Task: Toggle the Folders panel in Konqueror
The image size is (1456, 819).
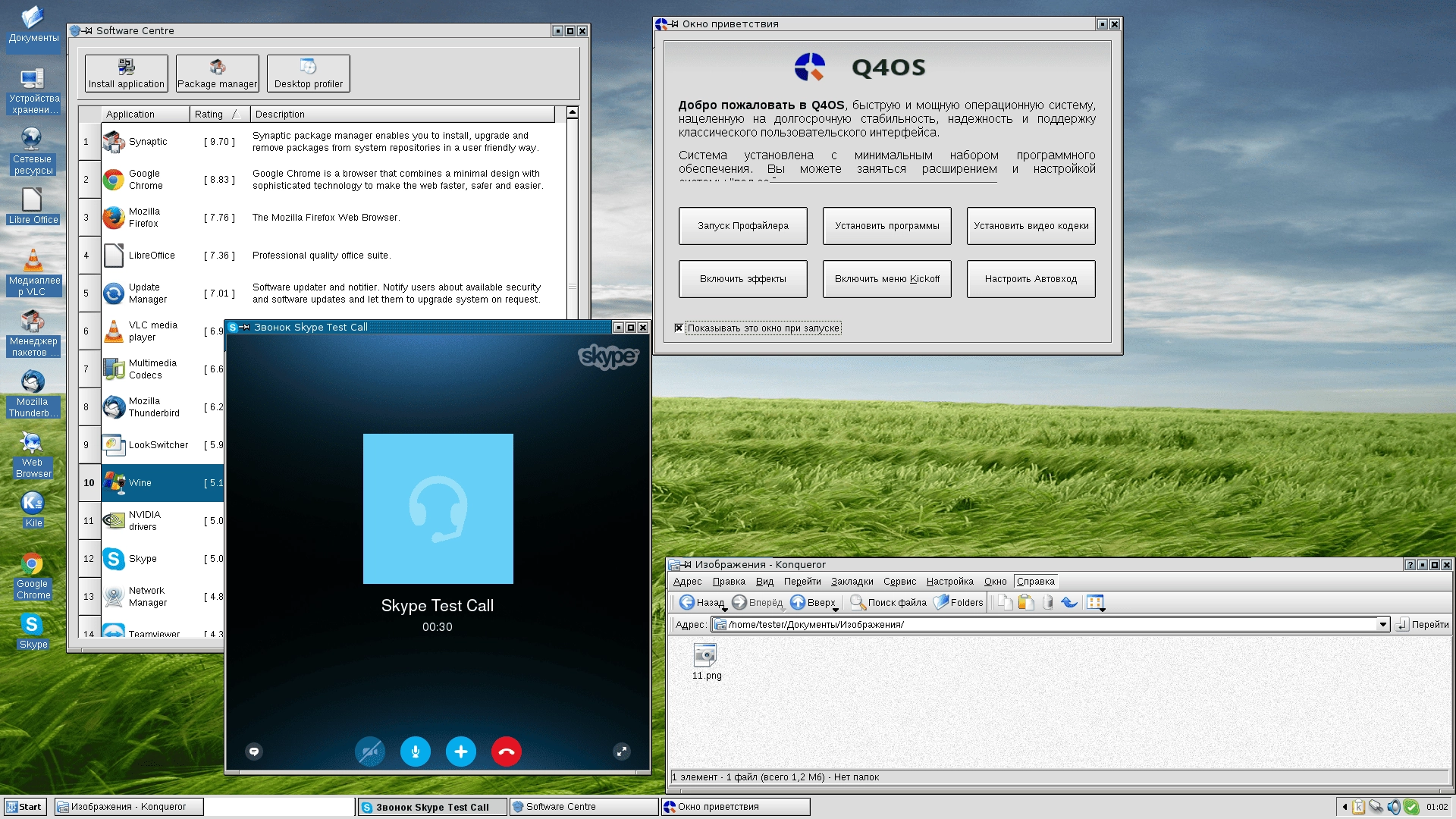Action: [959, 603]
